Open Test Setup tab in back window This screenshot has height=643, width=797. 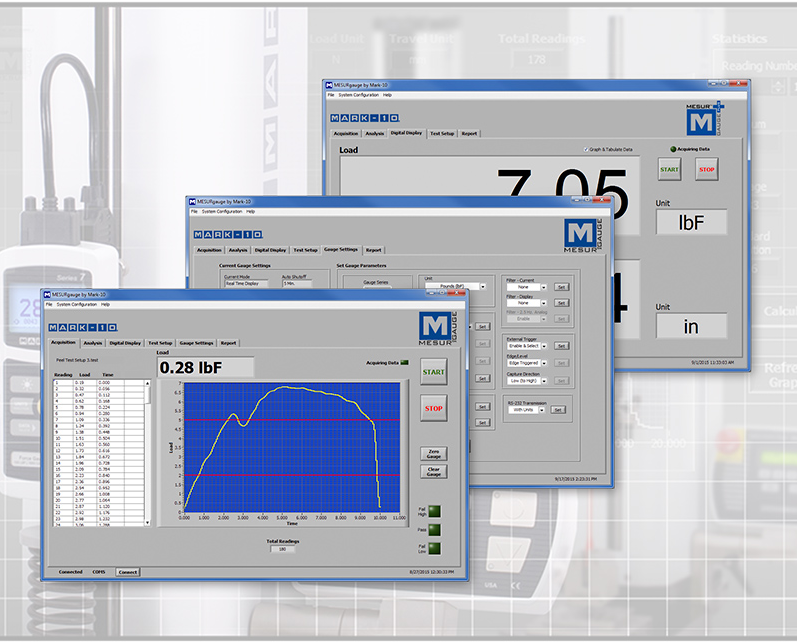coord(442,134)
